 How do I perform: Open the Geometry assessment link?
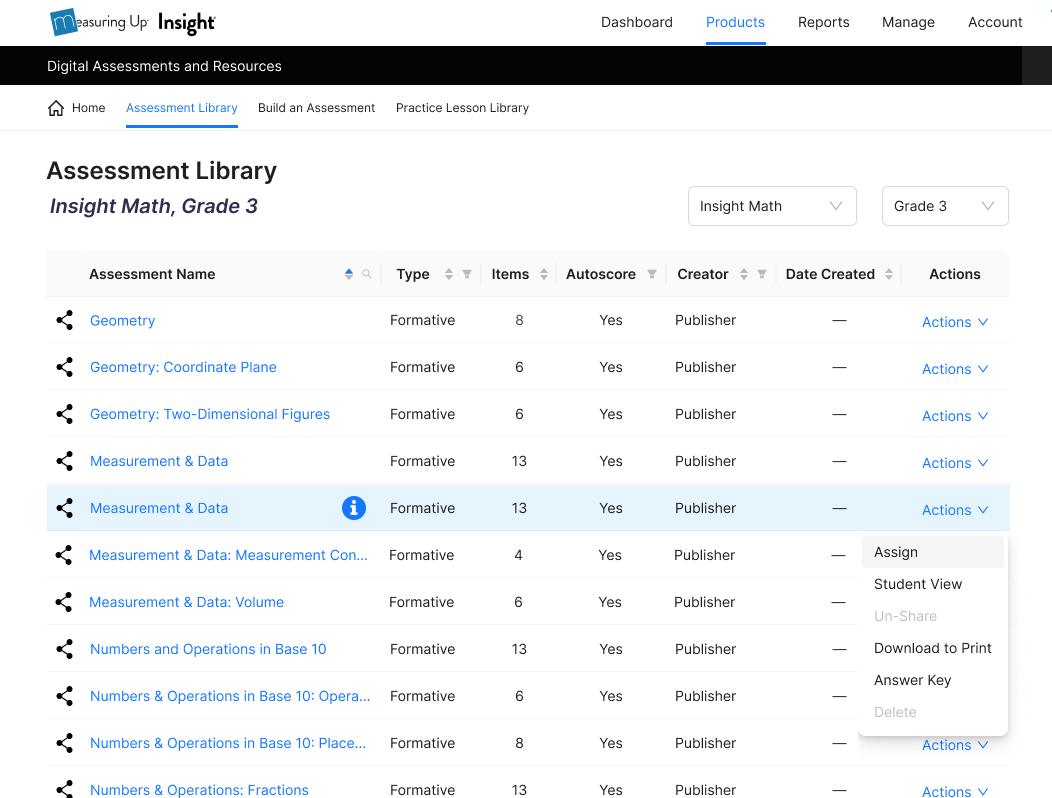[123, 321]
